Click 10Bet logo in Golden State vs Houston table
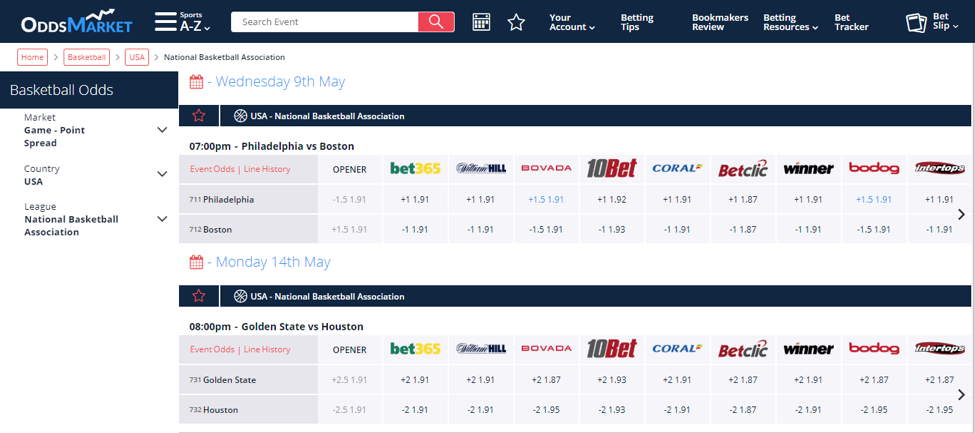This screenshot has height=433, width=975. (x=612, y=349)
